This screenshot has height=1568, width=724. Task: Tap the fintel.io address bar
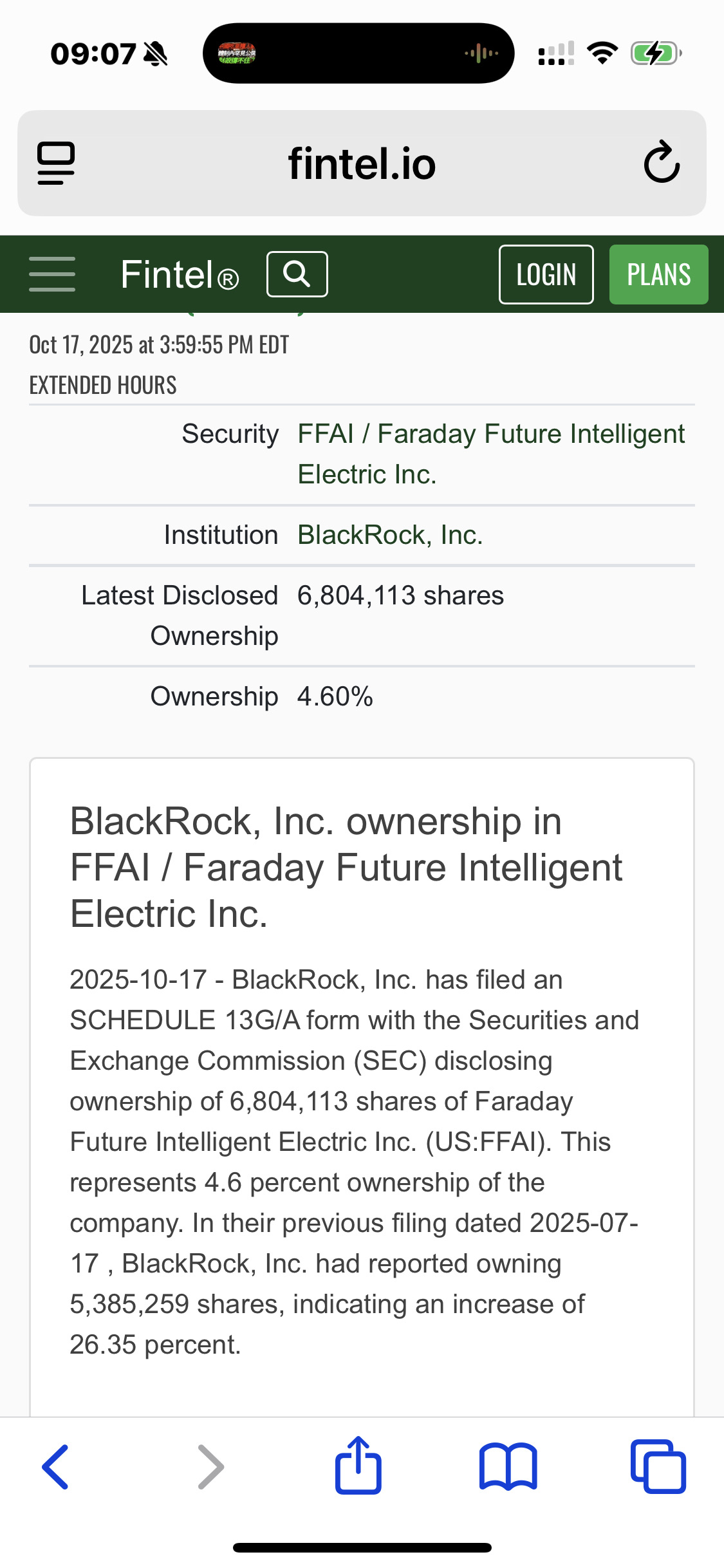tap(362, 163)
